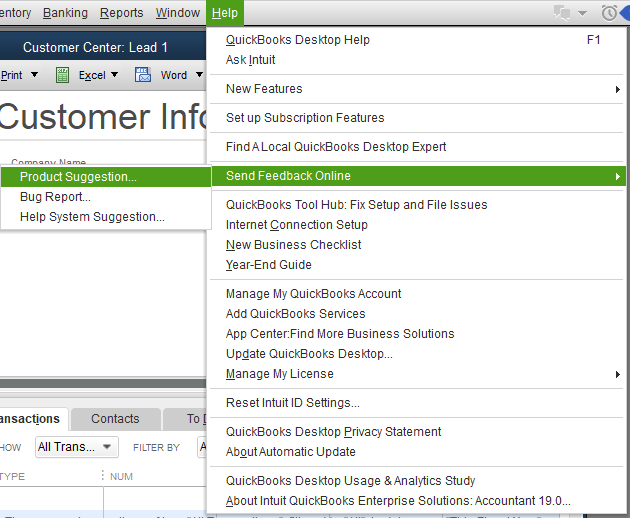Switch to the Transactions tab
Image resolution: width=630 pixels, height=518 pixels.
[32, 419]
